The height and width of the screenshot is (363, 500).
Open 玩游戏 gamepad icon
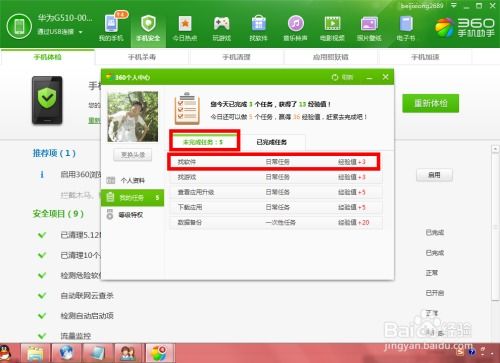pyautogui.click(x=222, y=28)
